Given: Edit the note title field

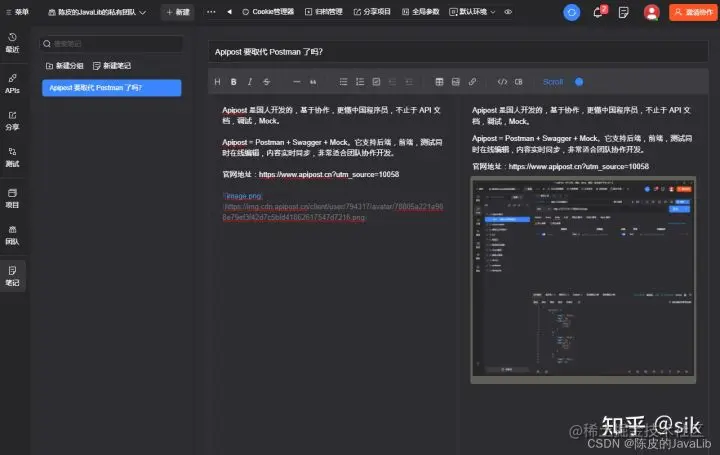Looking at the screenshot, I should pos(458,52).
